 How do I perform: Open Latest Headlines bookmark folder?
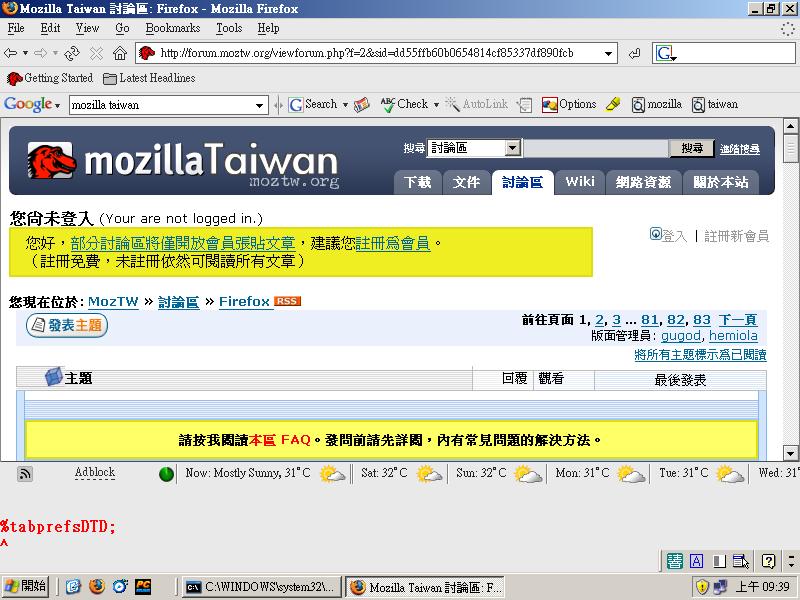[x=149, y=78]
